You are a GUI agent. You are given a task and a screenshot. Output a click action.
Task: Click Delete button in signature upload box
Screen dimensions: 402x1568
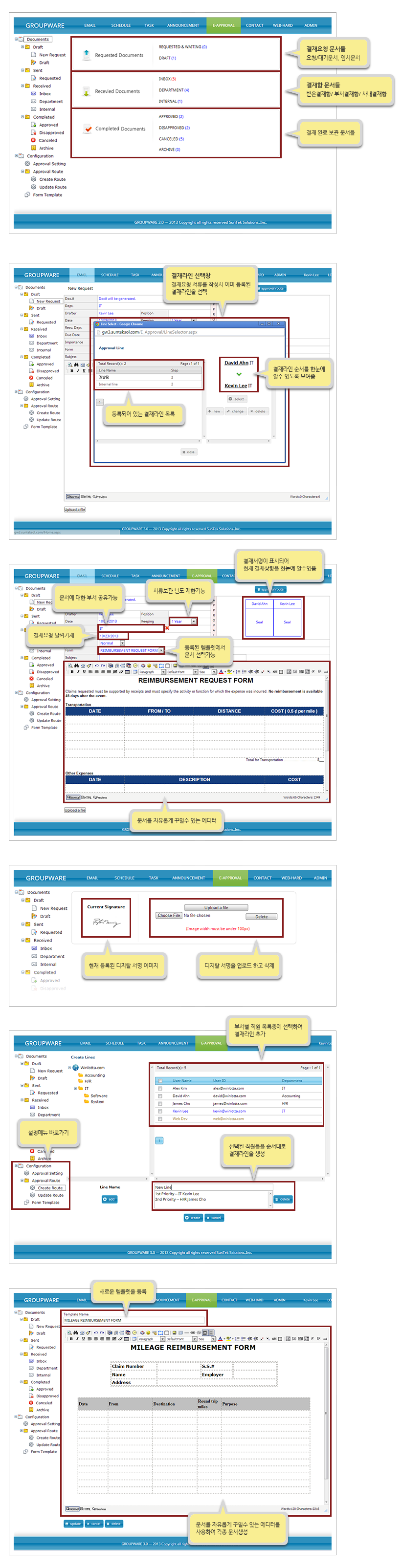[x=261, y=917]
